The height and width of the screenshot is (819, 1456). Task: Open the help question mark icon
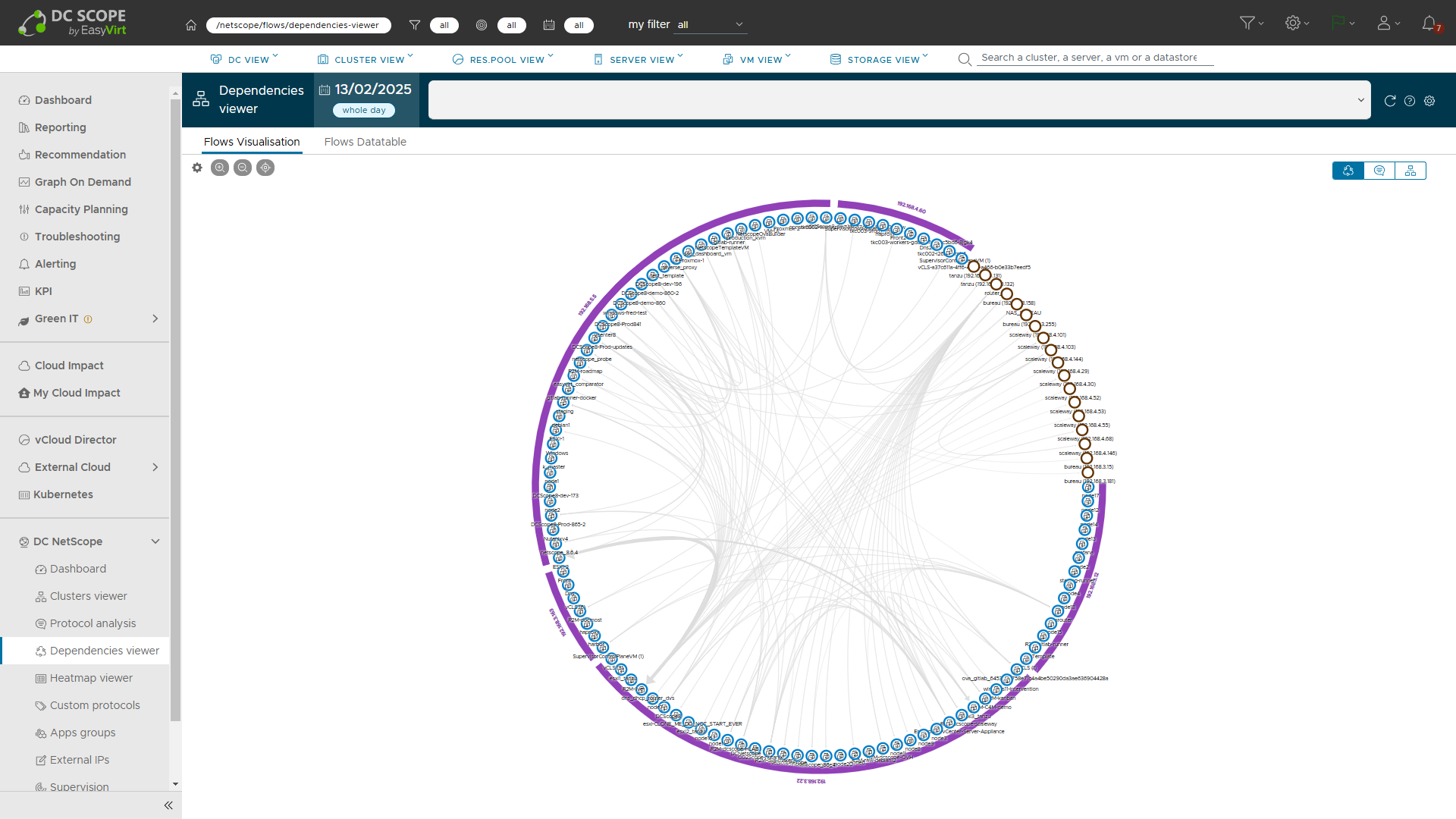pyautogui.click(x=1410, y=100)
